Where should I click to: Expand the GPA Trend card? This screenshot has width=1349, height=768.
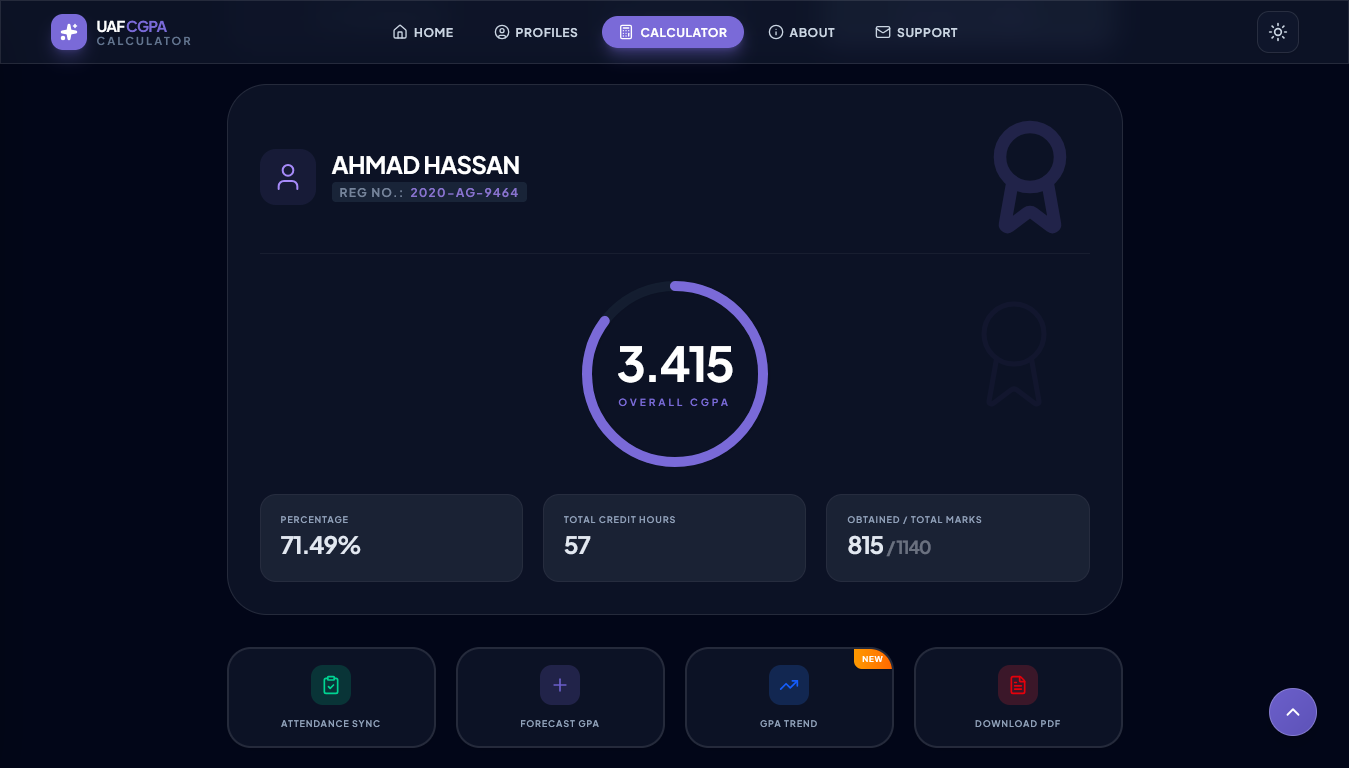pos(789,697)
